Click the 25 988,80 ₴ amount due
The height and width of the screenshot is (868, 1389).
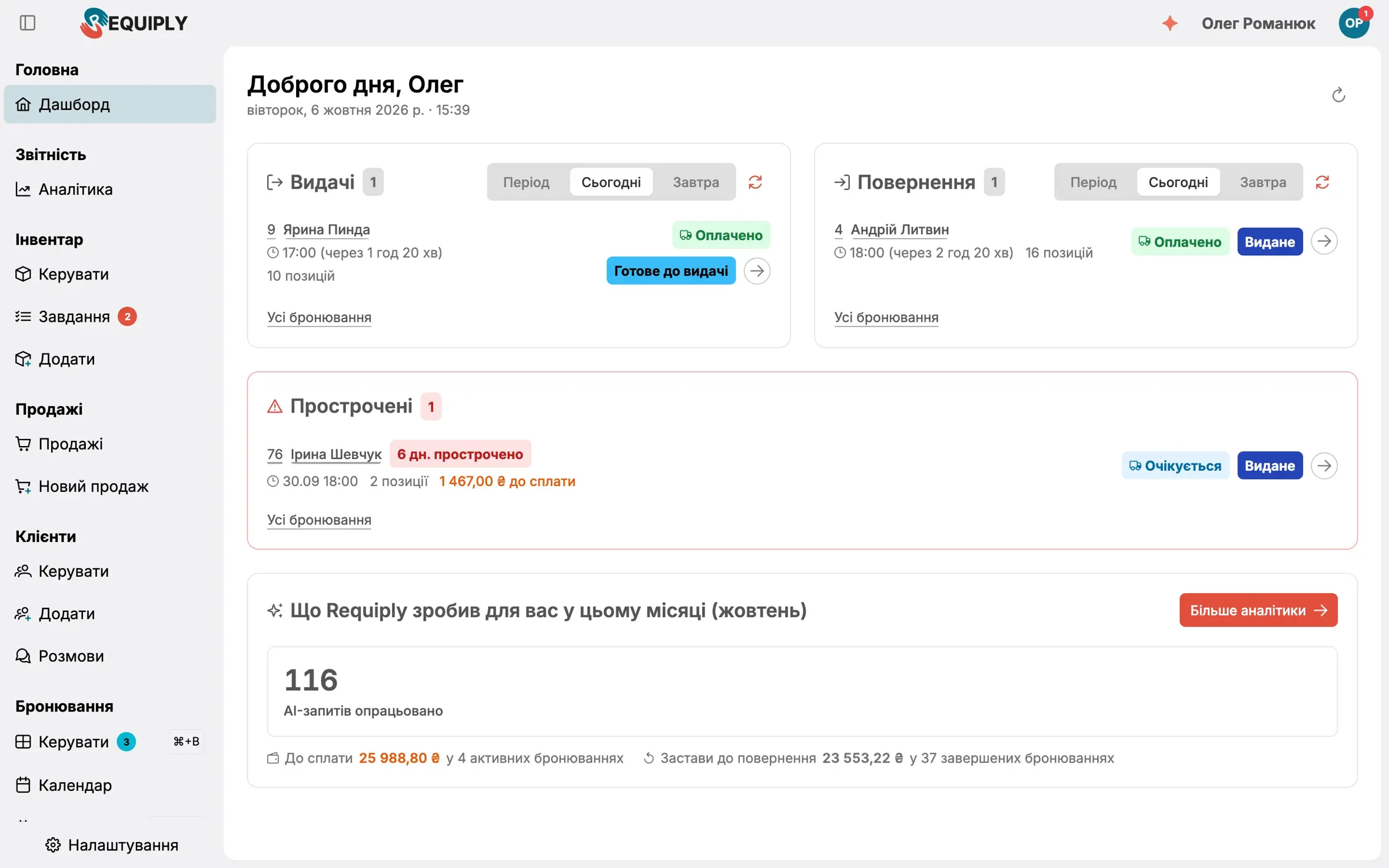coord(399,758)
